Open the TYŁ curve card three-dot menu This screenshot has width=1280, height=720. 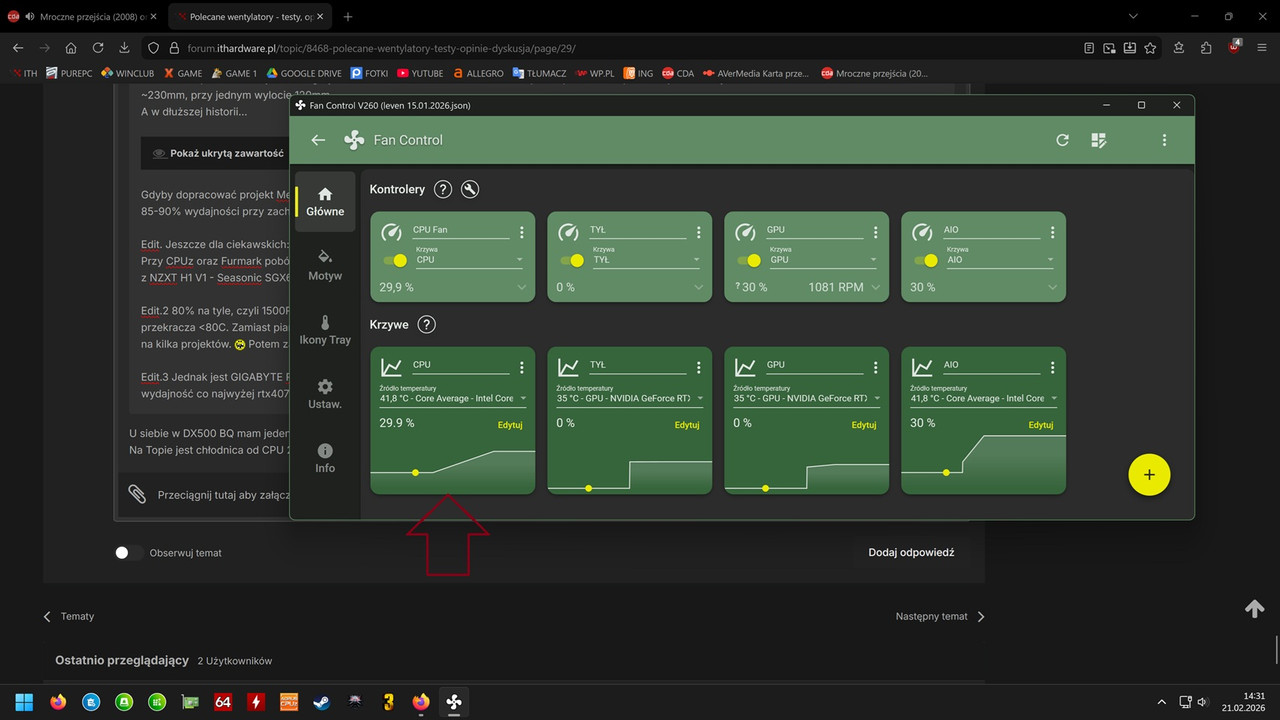click(x=698, y=367)
